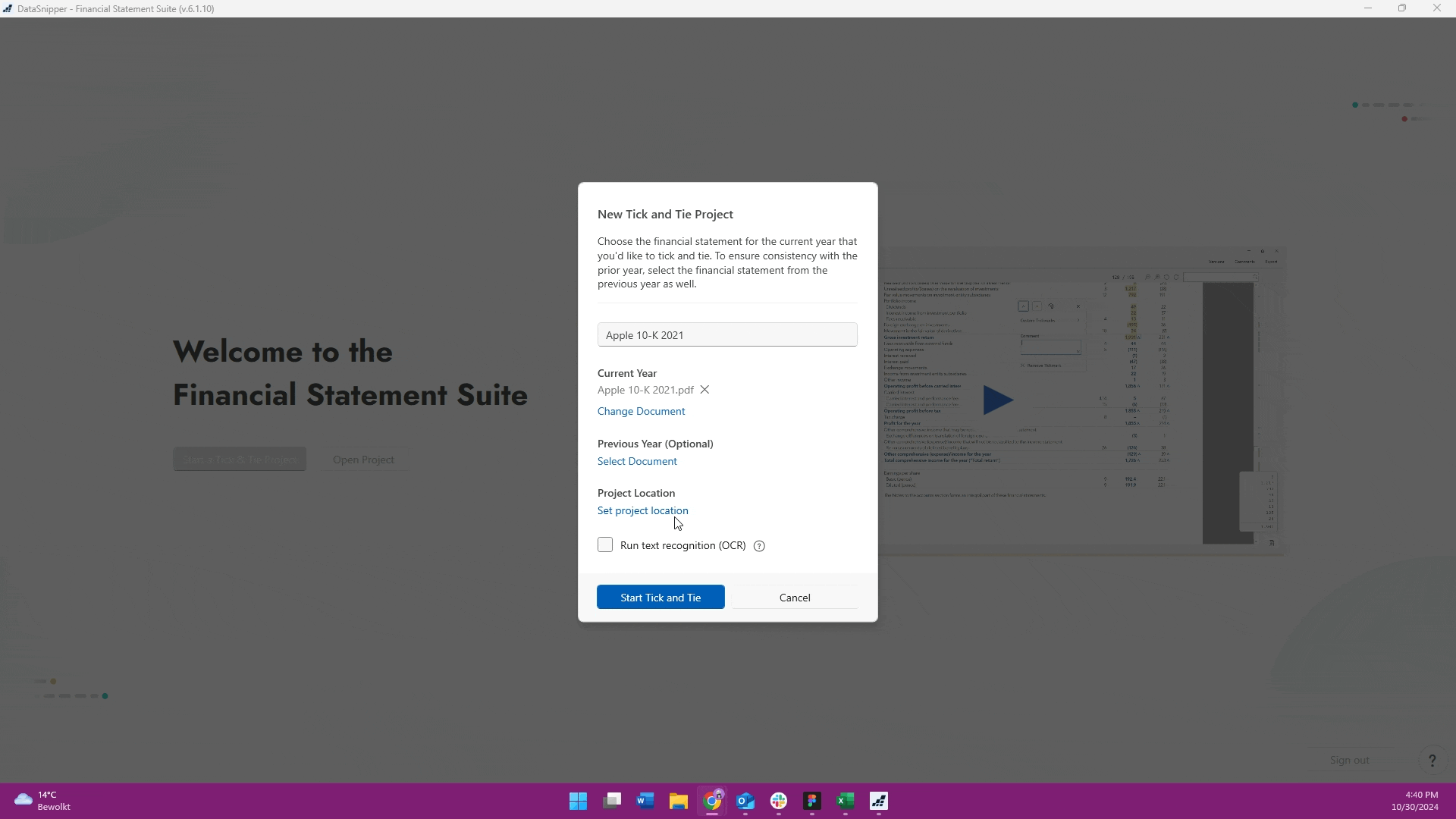Select Document for previous year

pyautogui.click(x=637, y=461)
